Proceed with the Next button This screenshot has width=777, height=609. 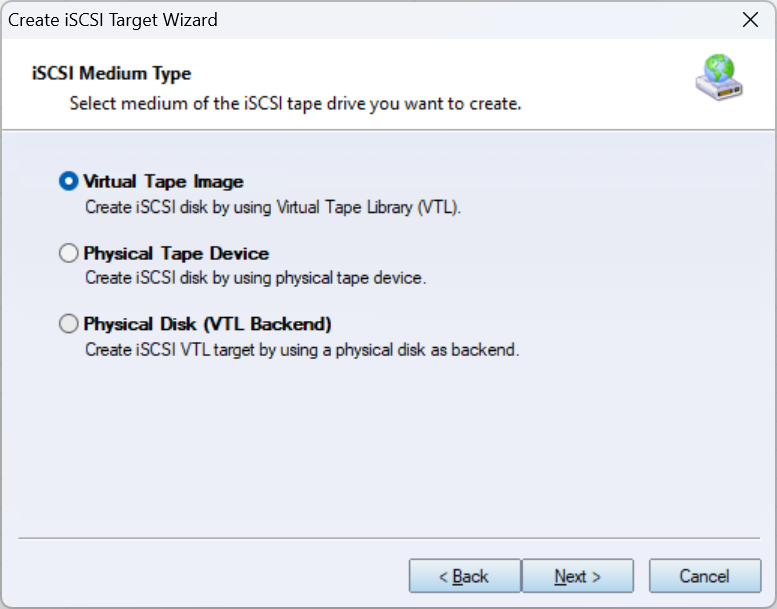tap(577, 576)
